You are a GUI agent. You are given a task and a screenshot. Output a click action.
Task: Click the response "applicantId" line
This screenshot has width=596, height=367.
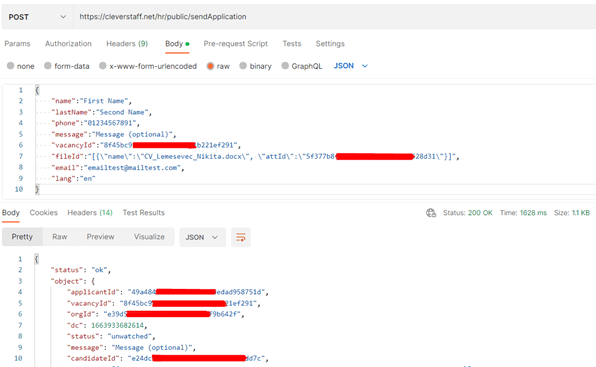tap(168, 292)
